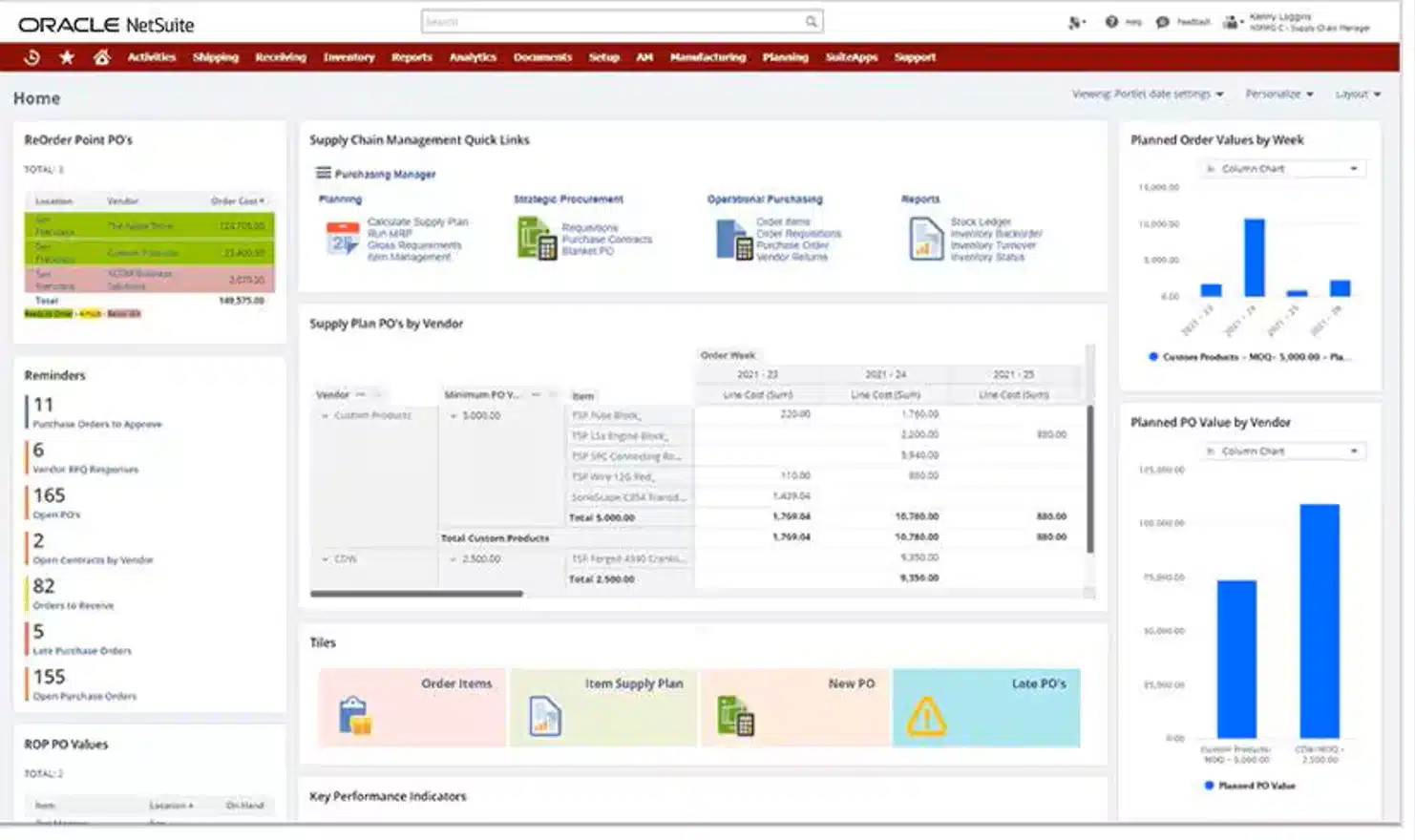
Task: Open Column Chart dropdown in Planned PO Value by Vendor
Action: [x=1283, y=451]
